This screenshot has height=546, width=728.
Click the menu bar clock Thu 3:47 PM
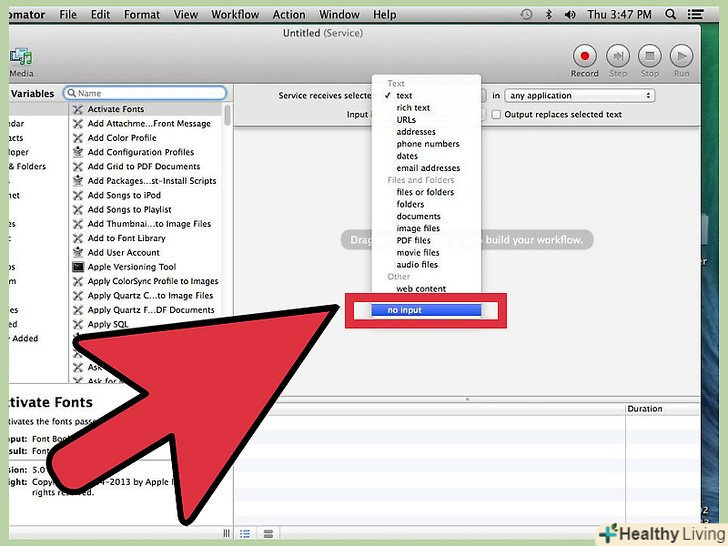[619, 15]
